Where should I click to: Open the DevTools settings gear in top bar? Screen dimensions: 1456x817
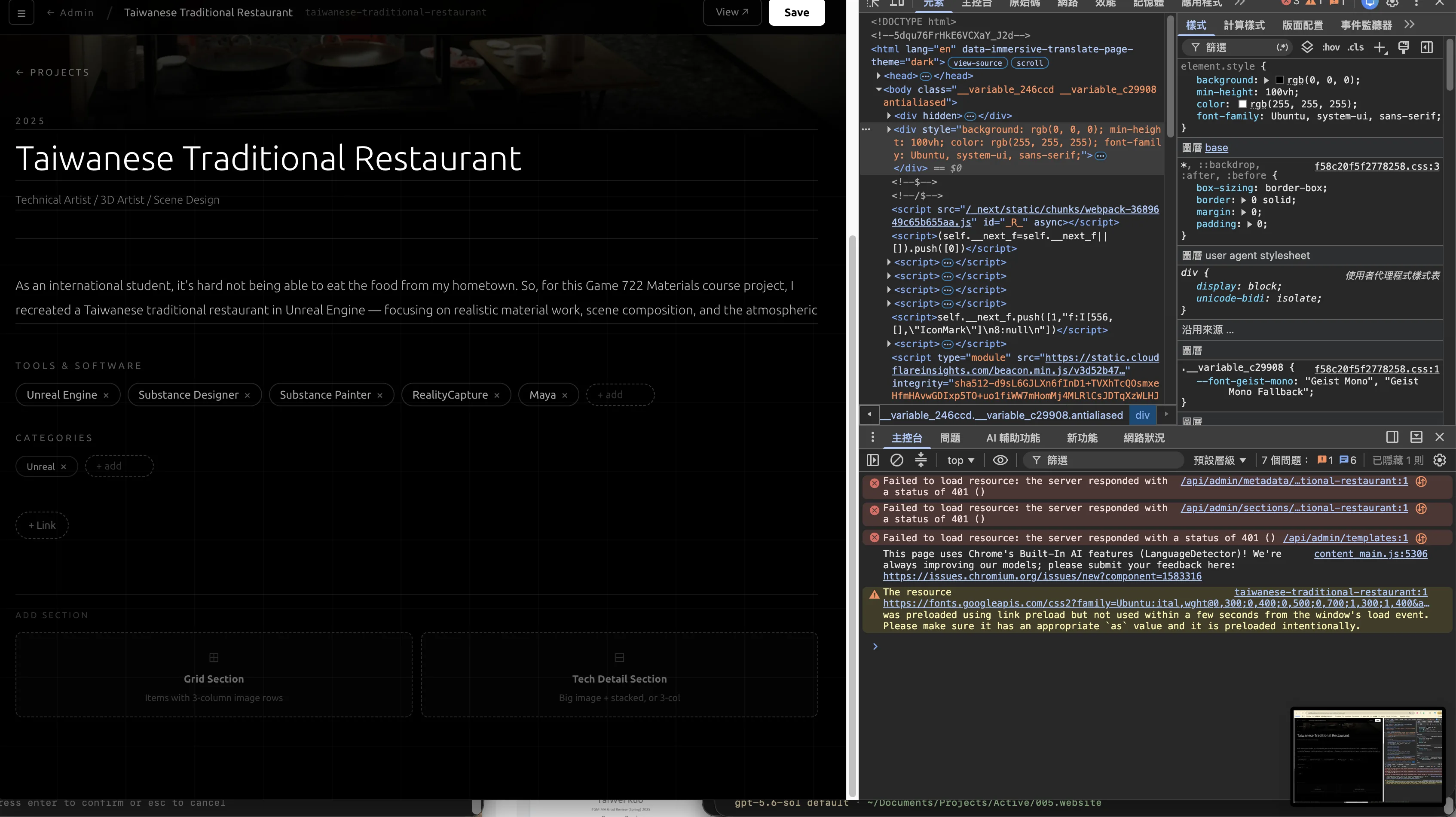[x=1393, y=3]
